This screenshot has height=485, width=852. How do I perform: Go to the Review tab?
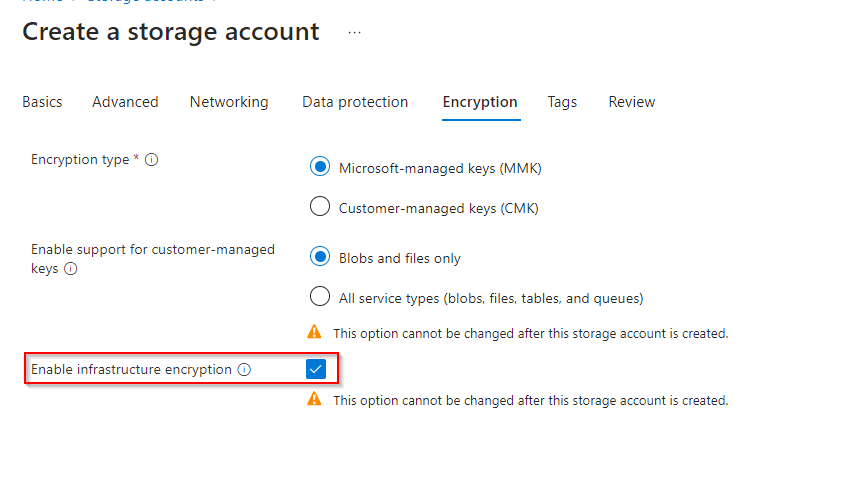(x=632, y=102)
